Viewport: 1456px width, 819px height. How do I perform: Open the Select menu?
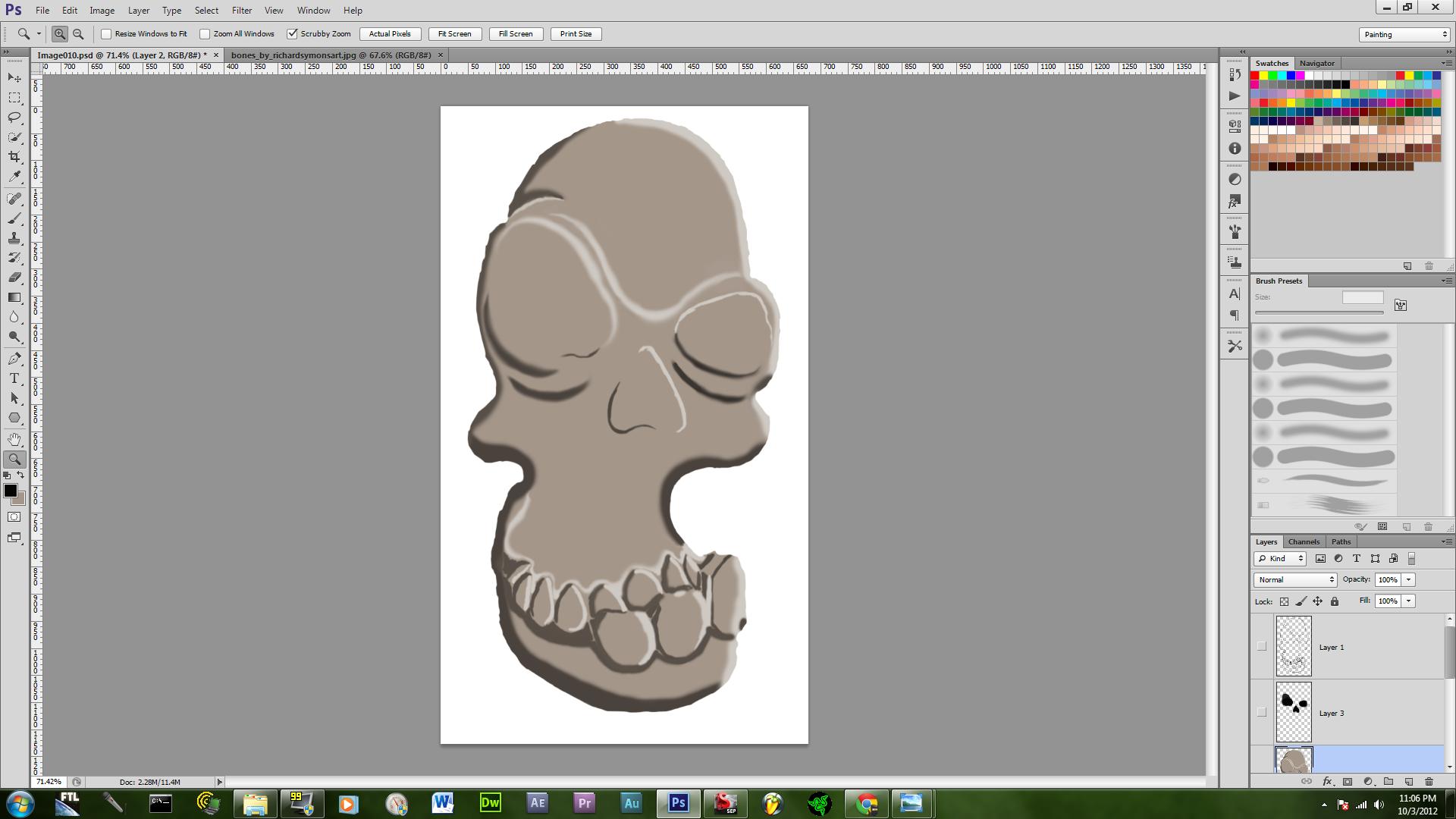pyautogui.click(x=206, y=11)
